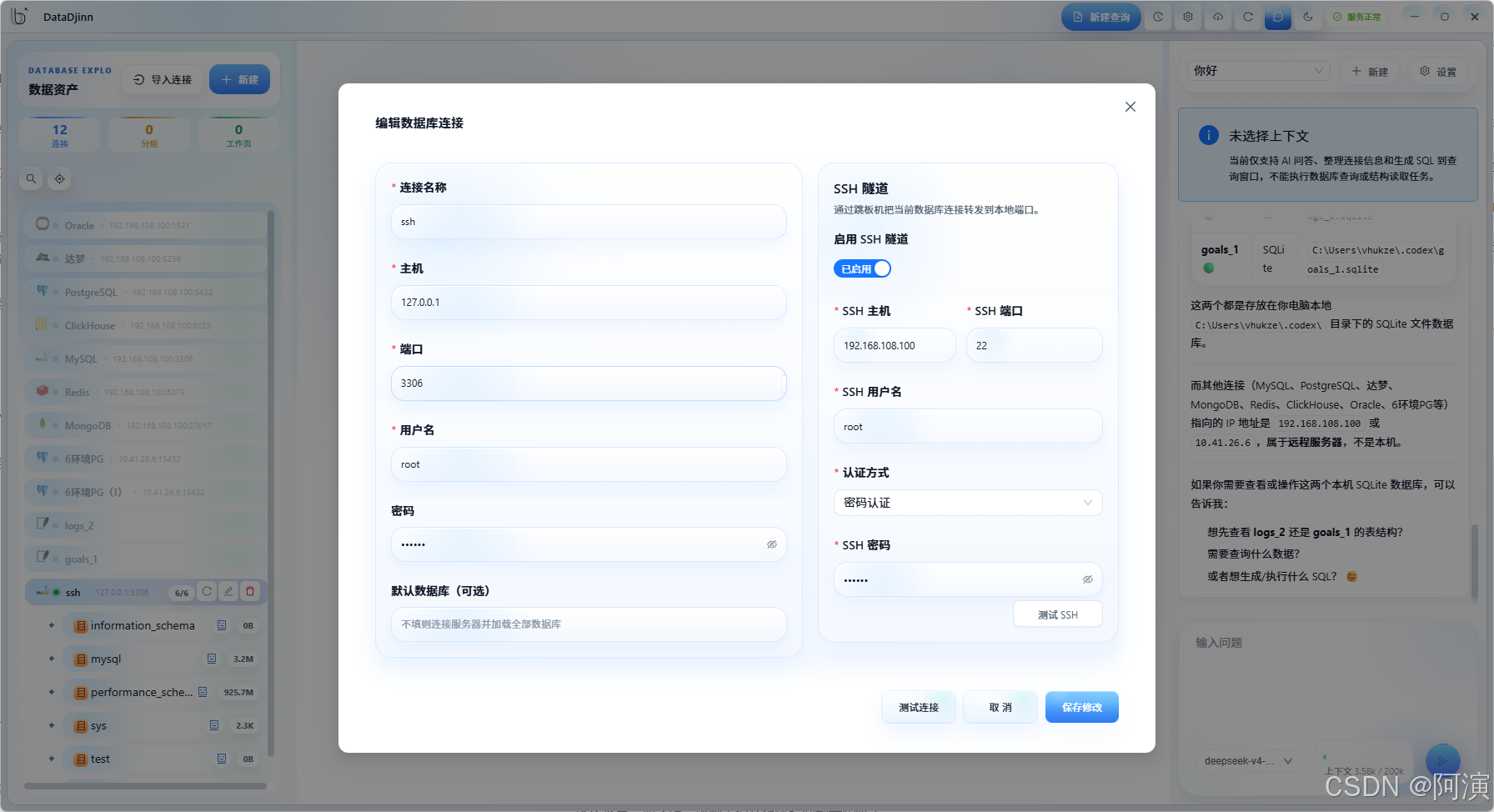This screenshot has height=812, width=1494.
Task: Click the cloud upload icon in title bar
Action: pos(1218,17)
